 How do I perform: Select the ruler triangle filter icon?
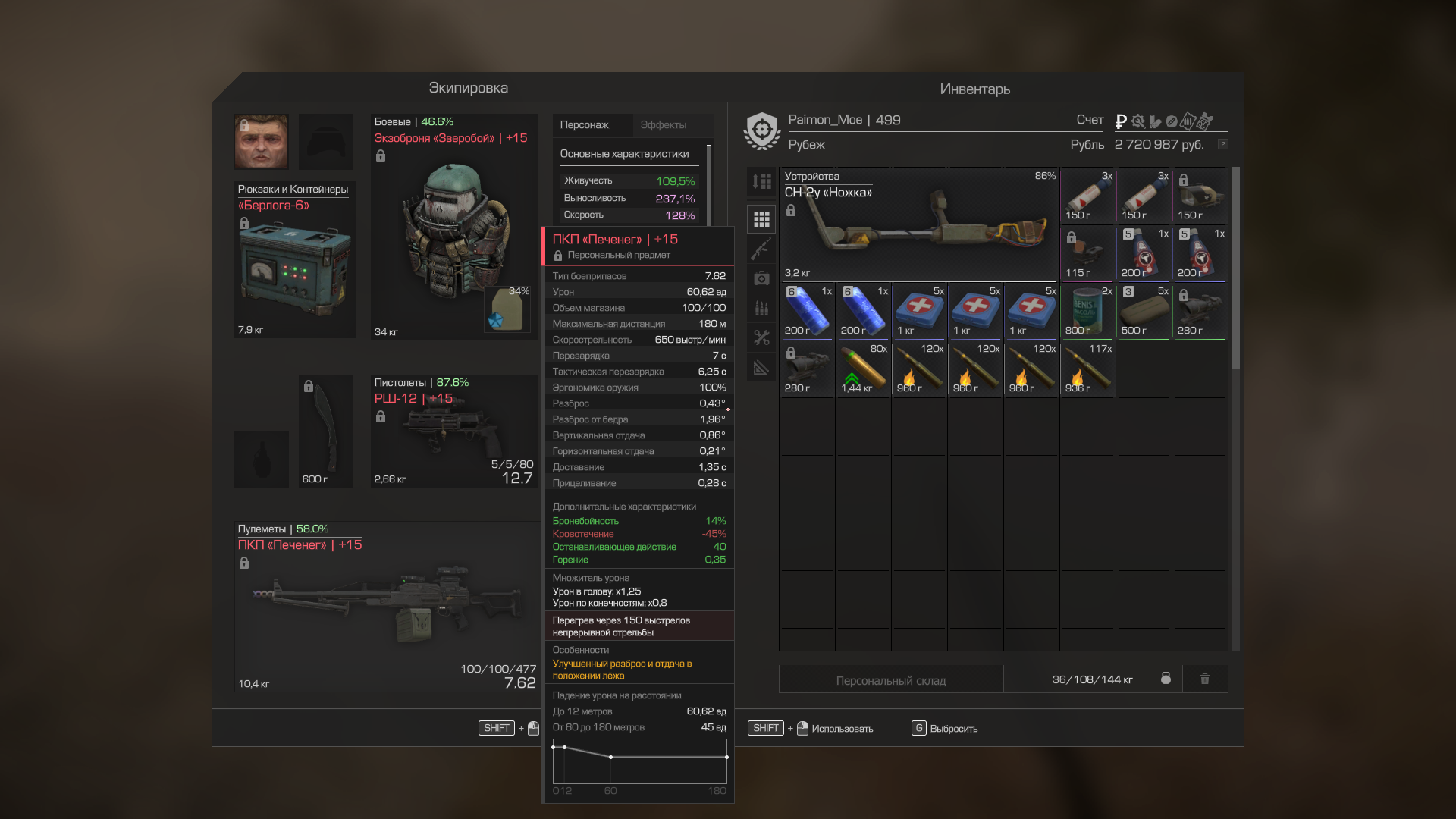click(x=761, y=368)
